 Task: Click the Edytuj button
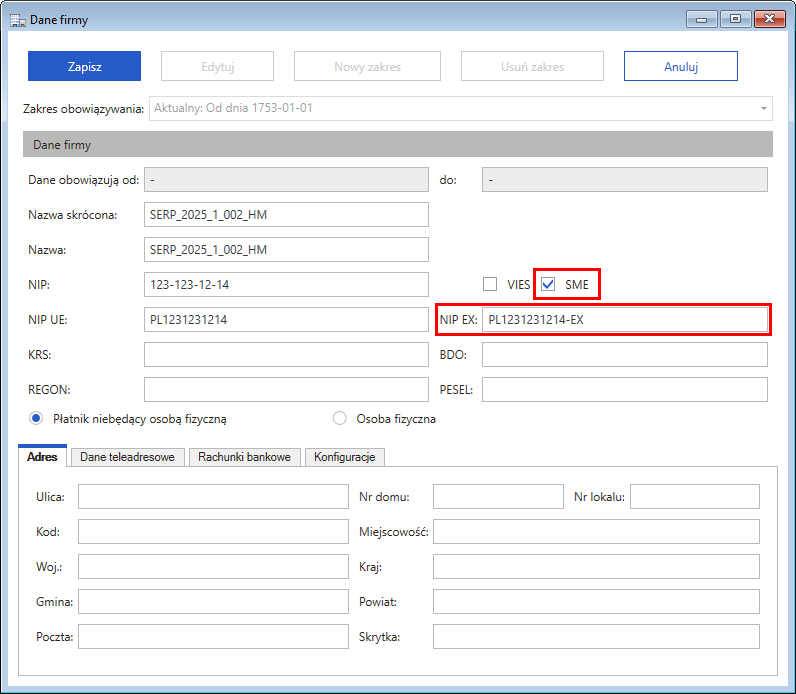(x=217, y=66)
